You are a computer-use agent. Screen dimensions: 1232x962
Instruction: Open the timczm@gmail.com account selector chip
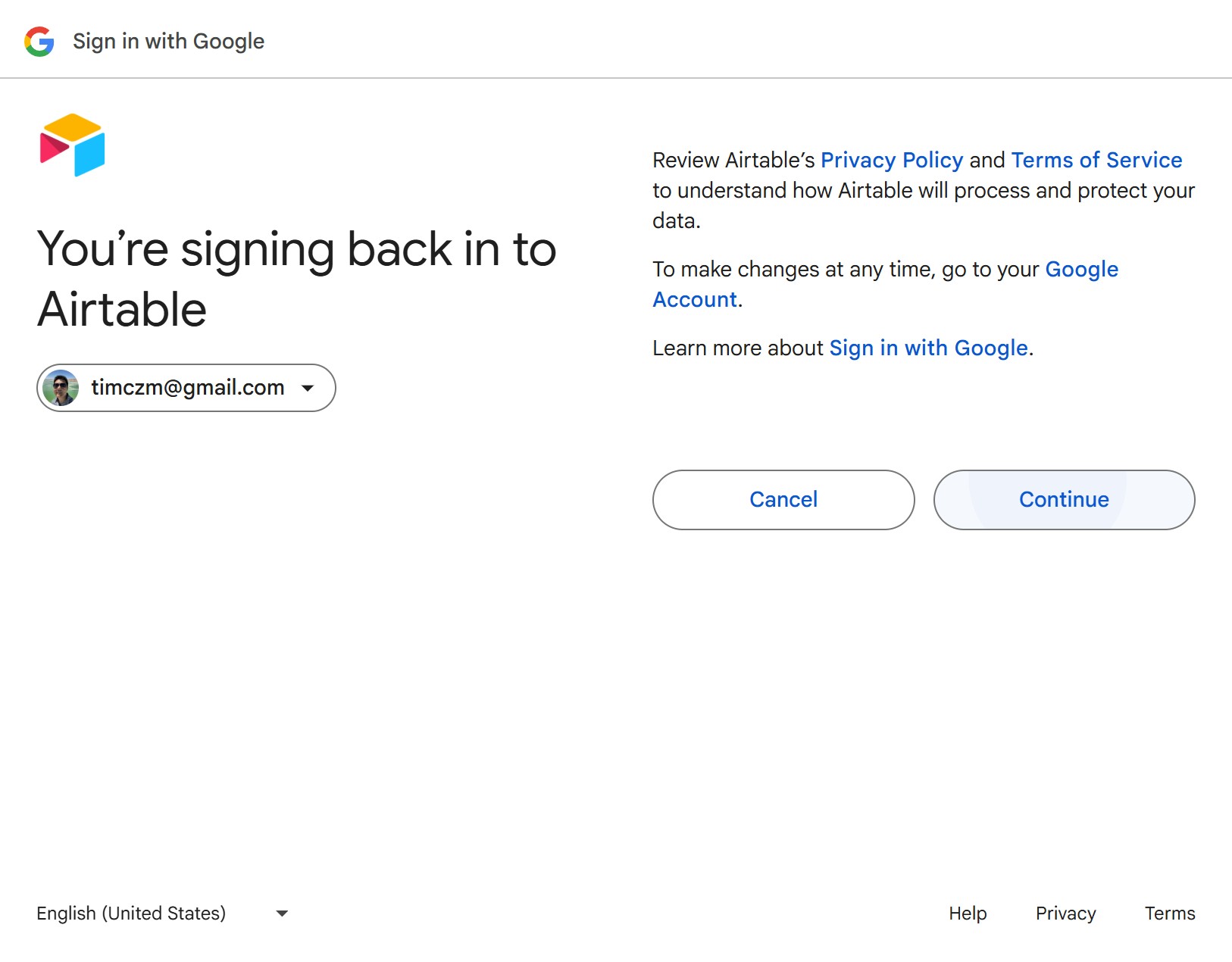click(x=186, y=388)
